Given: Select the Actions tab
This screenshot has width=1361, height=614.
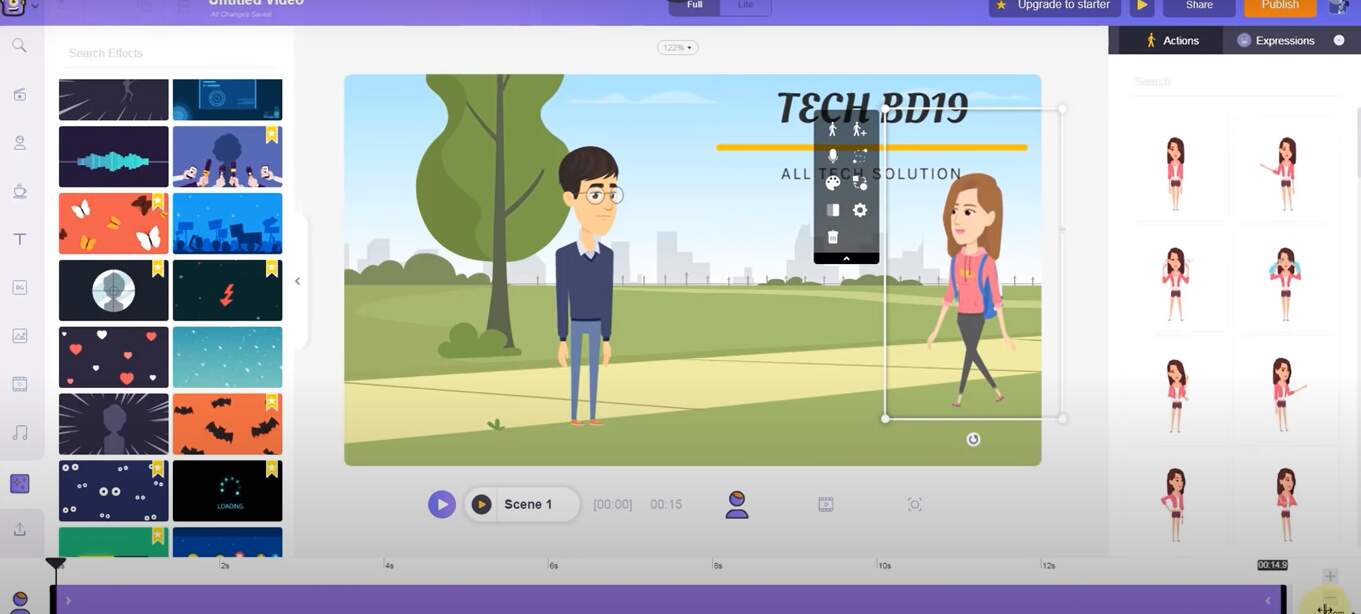Looking at the screenshot, I should 1171,41.
